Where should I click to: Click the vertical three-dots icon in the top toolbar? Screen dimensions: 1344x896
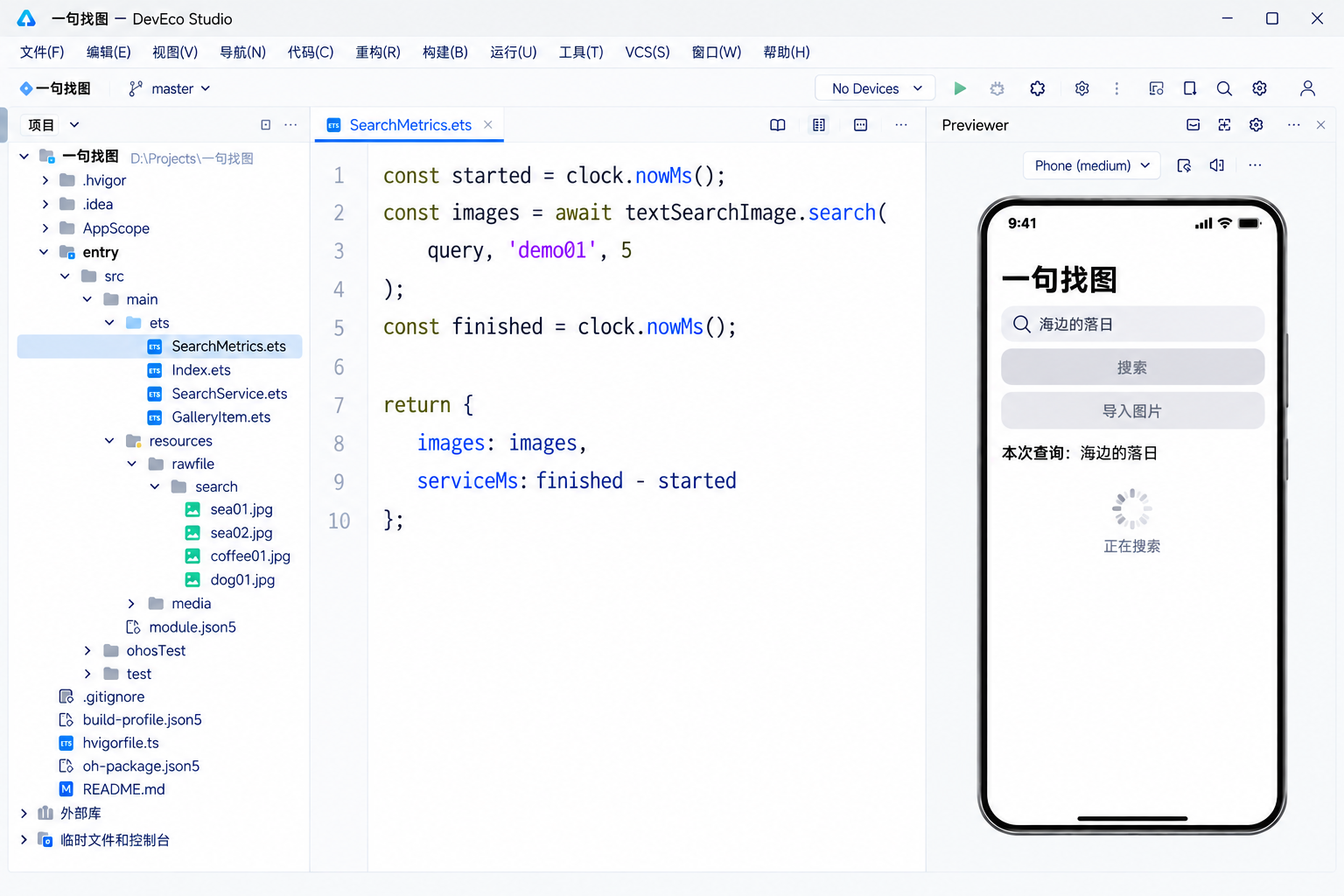[1116, 88]
